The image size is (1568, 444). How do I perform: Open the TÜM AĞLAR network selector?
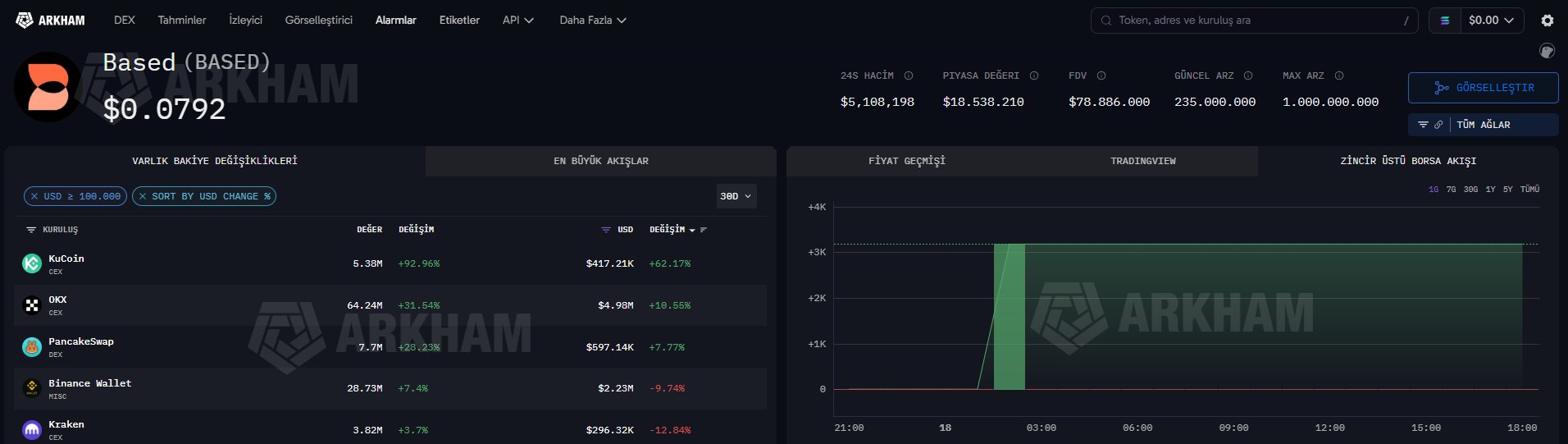[x=1484, y=125]
